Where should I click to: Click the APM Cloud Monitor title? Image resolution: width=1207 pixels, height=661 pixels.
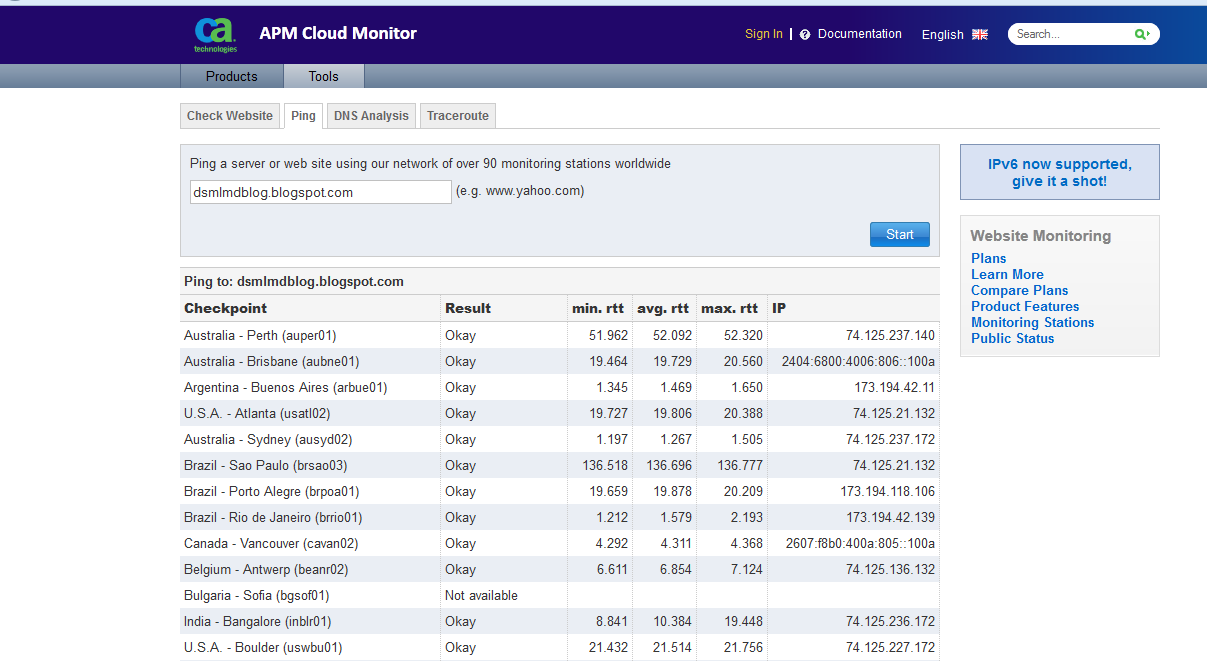click(x=338, y=33)
